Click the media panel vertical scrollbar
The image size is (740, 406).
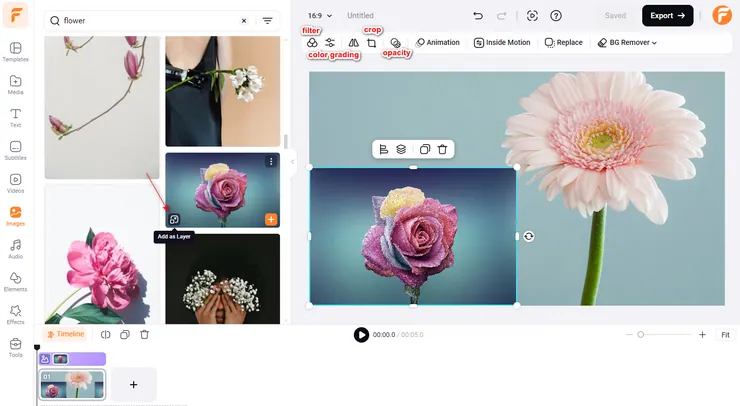[x=286, y=141]
